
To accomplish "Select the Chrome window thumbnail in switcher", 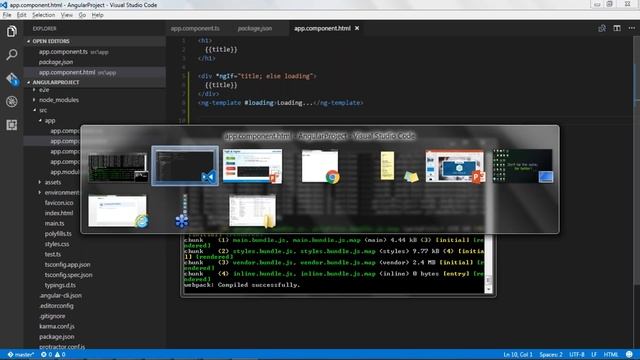I will tap(320, 166).
